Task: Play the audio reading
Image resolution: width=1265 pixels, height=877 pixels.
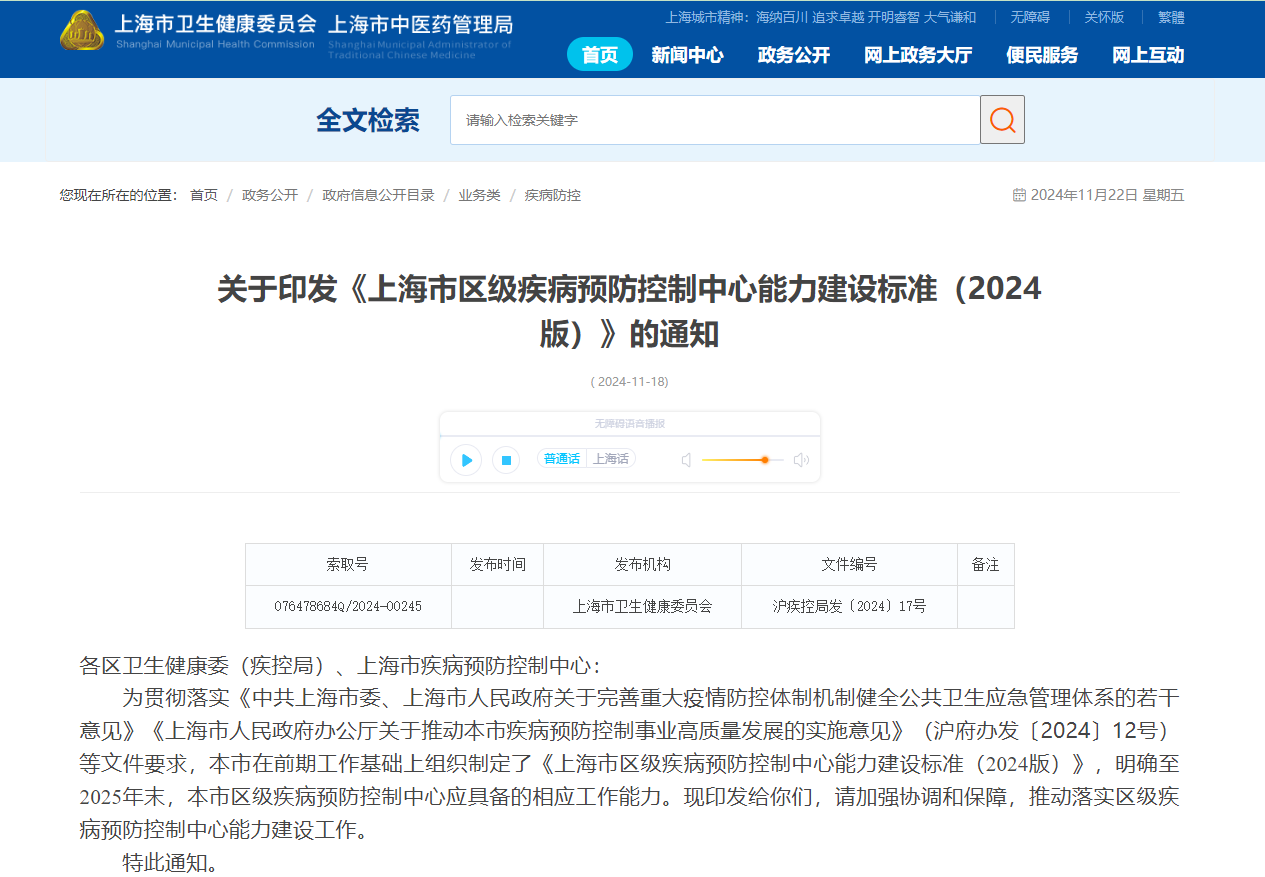Action: 466,460
